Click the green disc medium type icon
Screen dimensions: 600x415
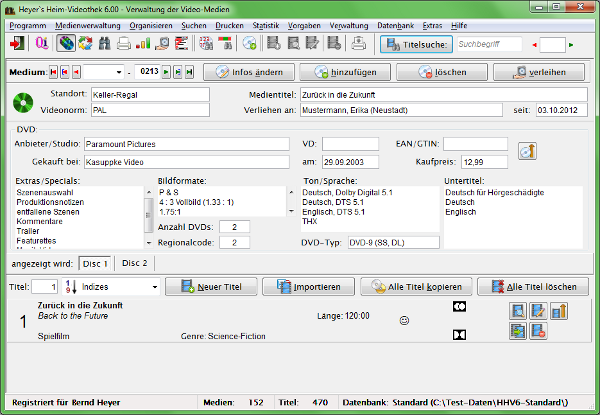point(25,102)
